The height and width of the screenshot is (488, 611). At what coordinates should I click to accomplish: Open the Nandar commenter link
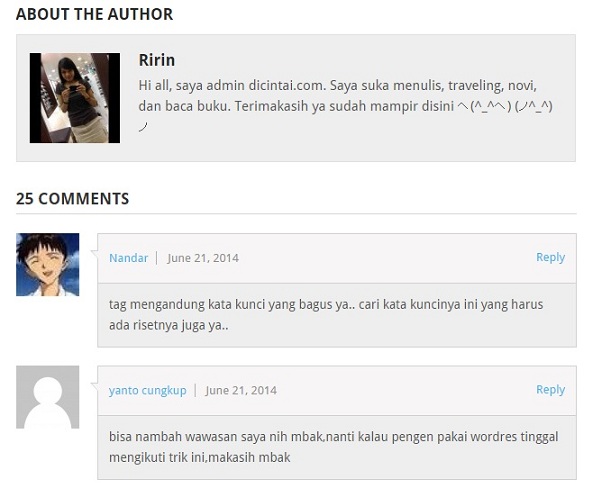128,258
